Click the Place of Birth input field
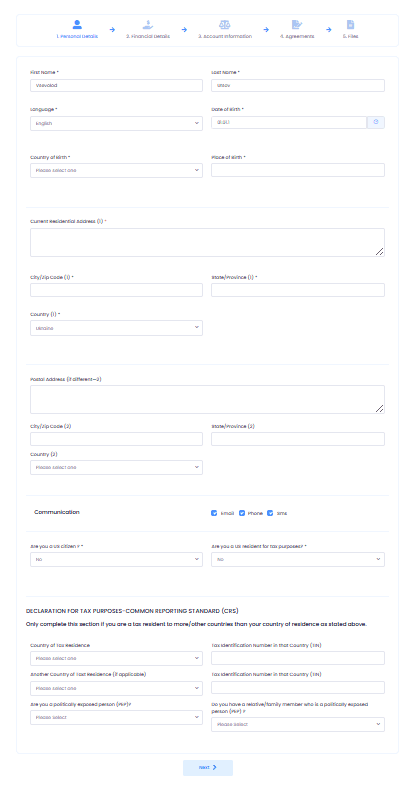412x788 pixels. coord(298,170)
